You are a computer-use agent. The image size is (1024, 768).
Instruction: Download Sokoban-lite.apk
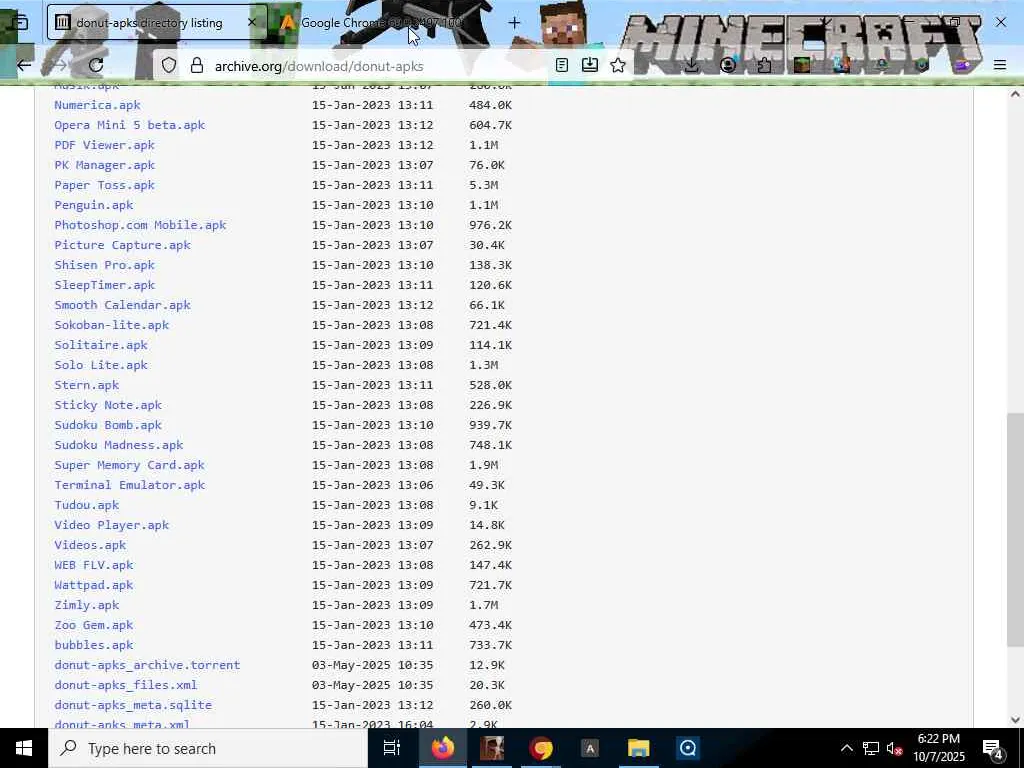112,325
